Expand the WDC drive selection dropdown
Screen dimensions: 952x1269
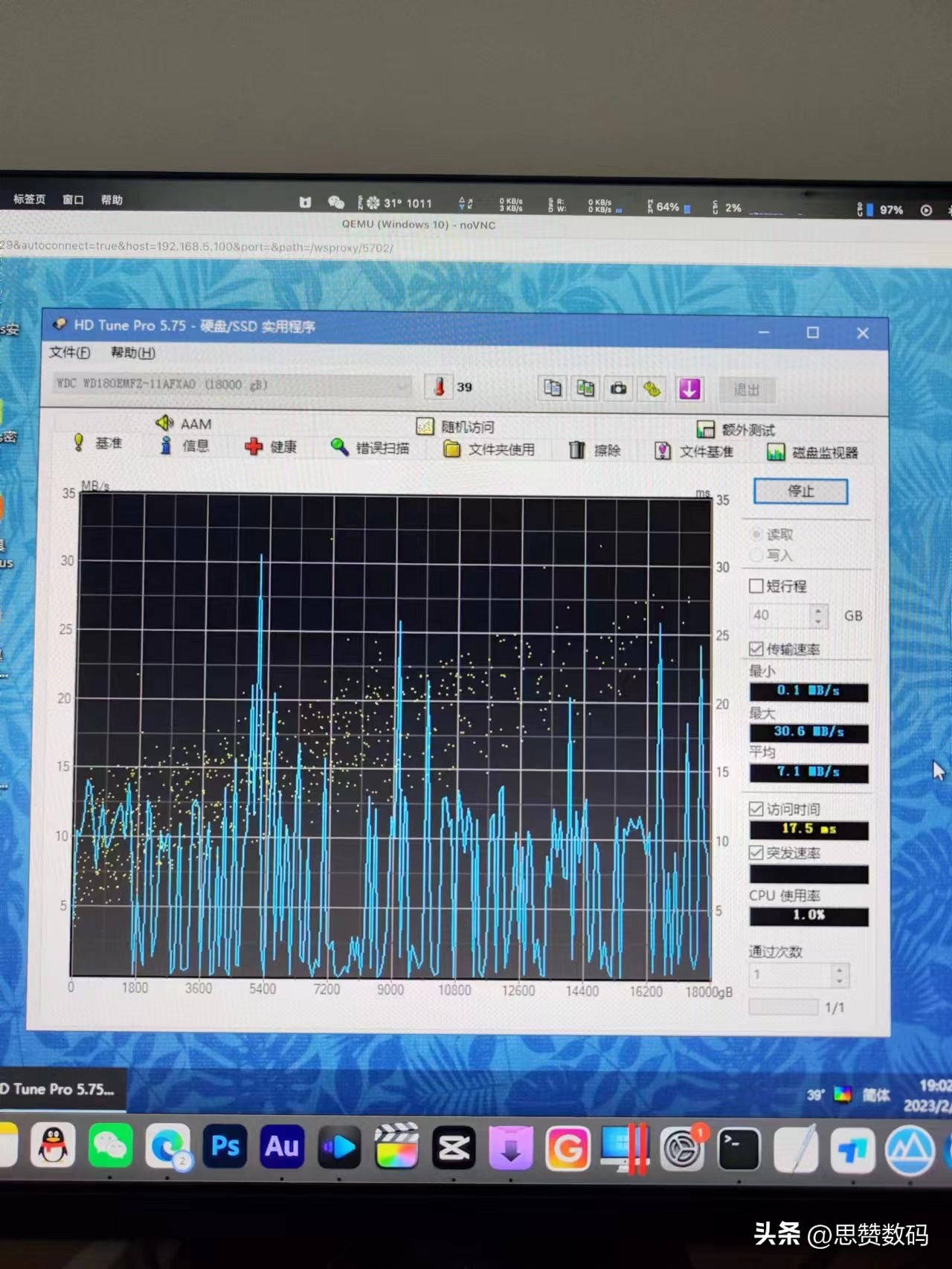pyautogui.click(x=402, y=385)
